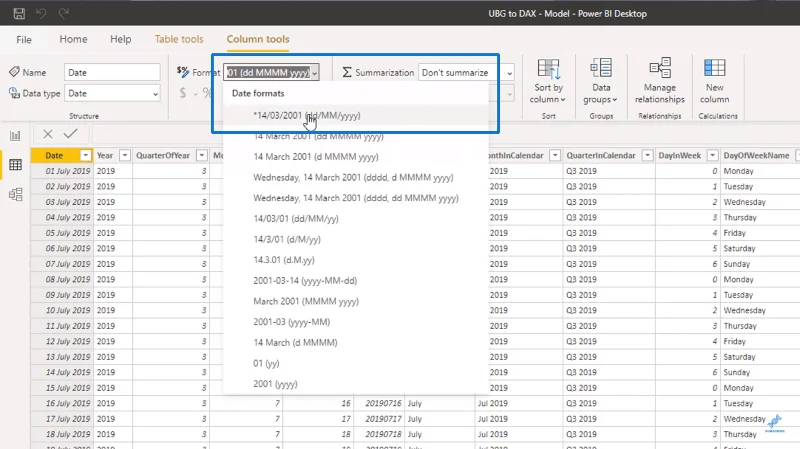Select the Data view table icon
Viewport: 800px width, 449px height.
coord(15,165)
